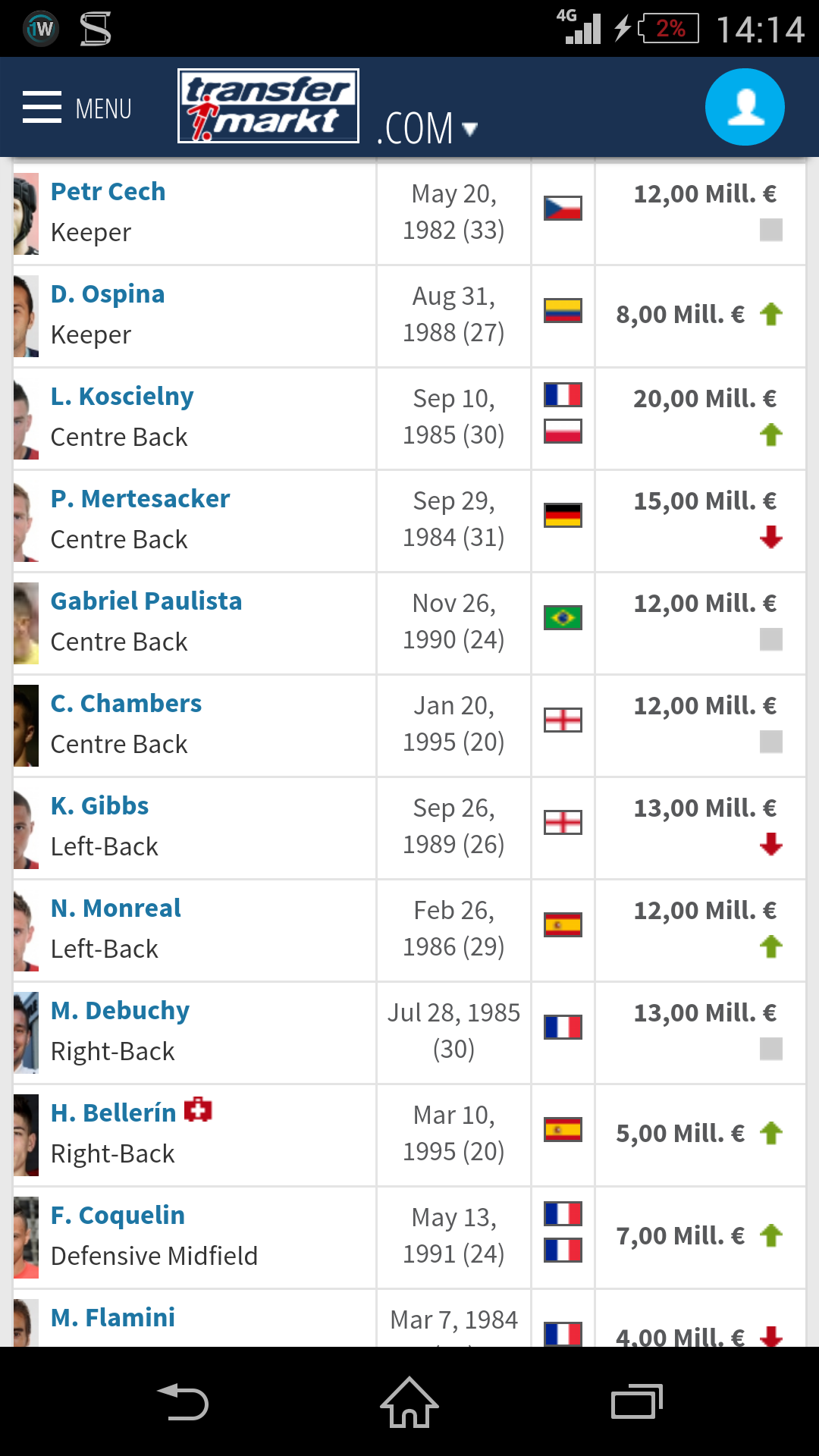This screenshot has height=1456, width=819.
Task: Open F. Coquelin's player profile link
Action: [118, 1215]
